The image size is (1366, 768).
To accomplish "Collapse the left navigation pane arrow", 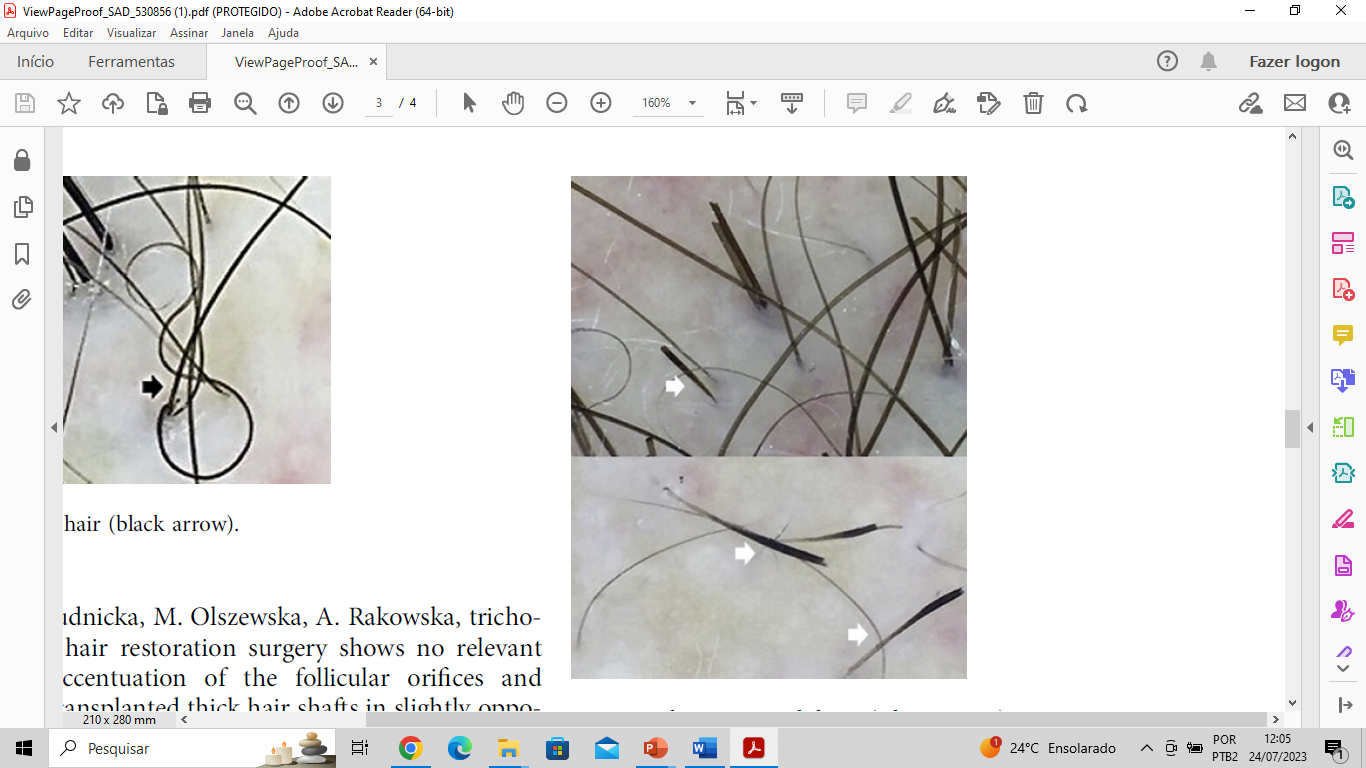I will click(x=54, y=428).
